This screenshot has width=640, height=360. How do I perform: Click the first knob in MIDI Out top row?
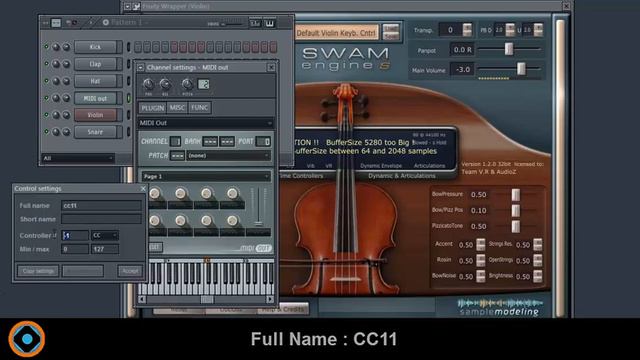click(x=155, y=193)
